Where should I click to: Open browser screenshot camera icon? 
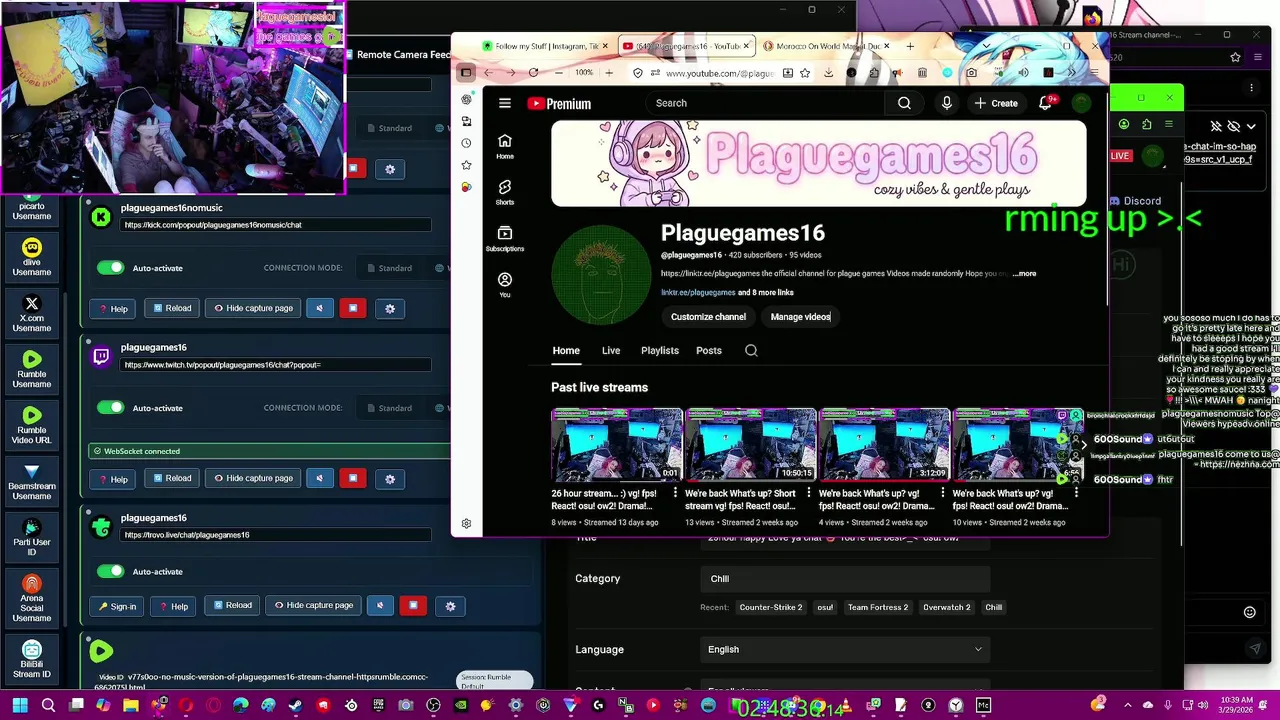coord(971,73)
